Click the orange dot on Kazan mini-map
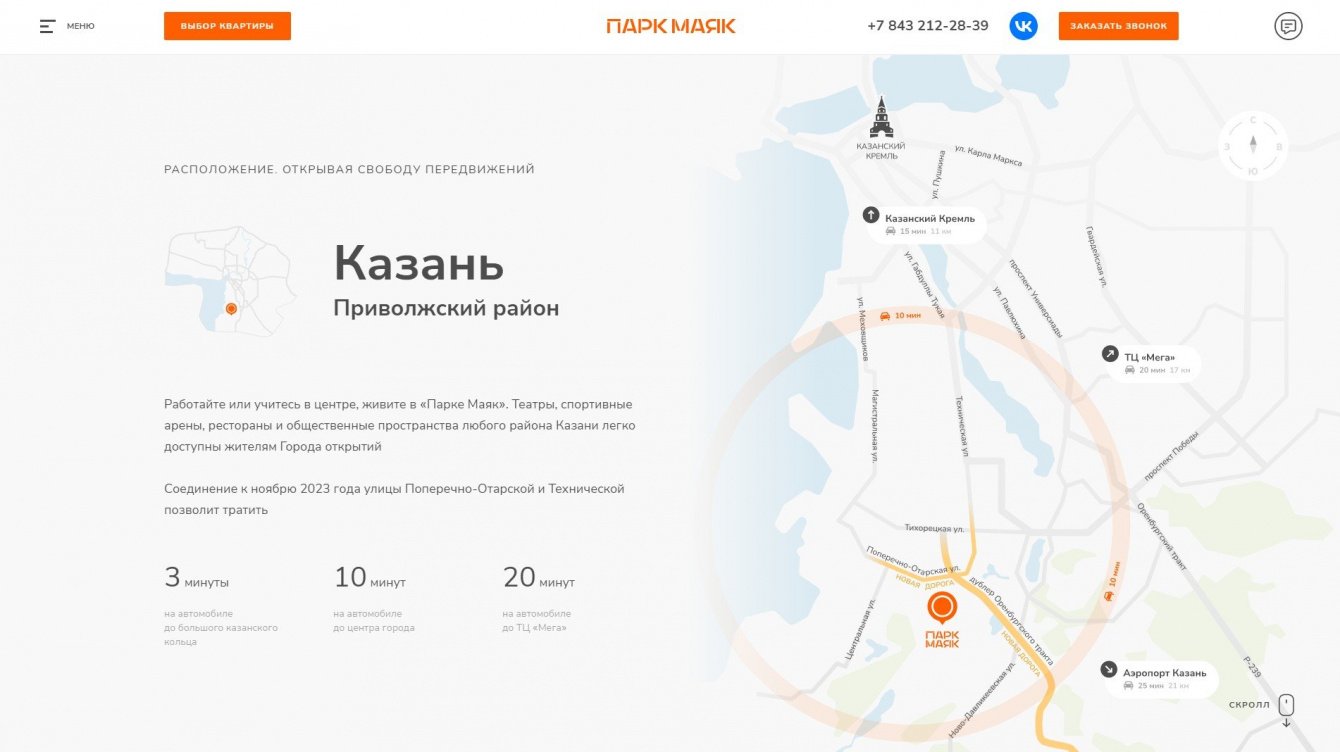 coord(231,309)
